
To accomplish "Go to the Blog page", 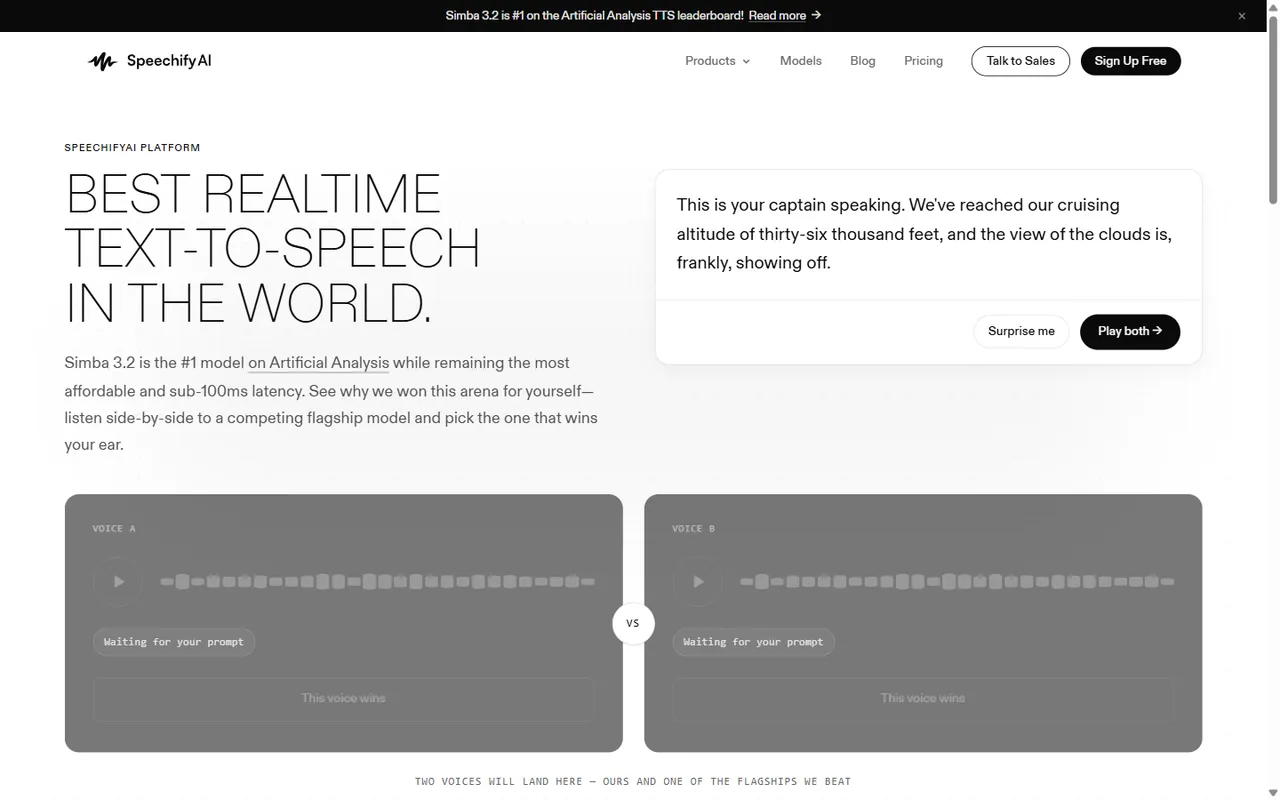I will pos(863,61).
